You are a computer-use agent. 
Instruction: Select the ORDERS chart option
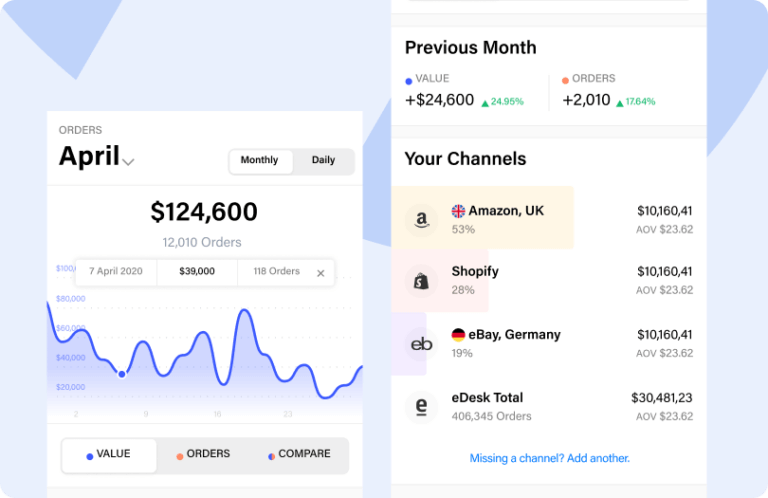coord(203,454)
